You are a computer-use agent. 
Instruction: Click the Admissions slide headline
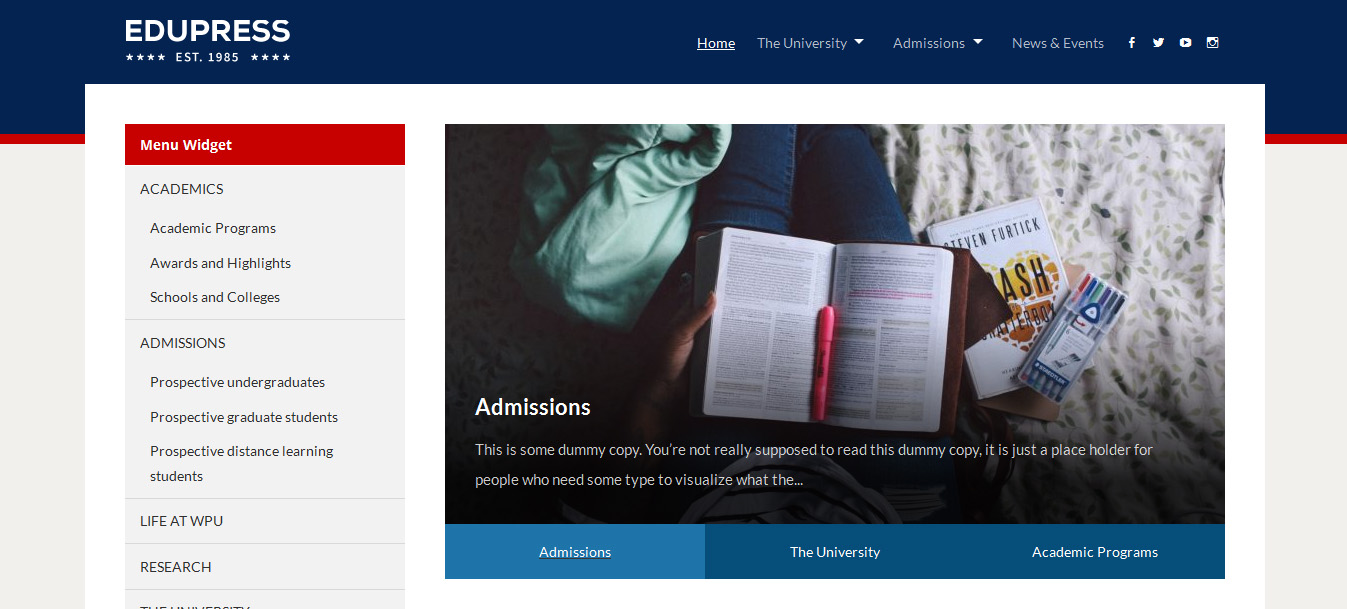(533, 407)
